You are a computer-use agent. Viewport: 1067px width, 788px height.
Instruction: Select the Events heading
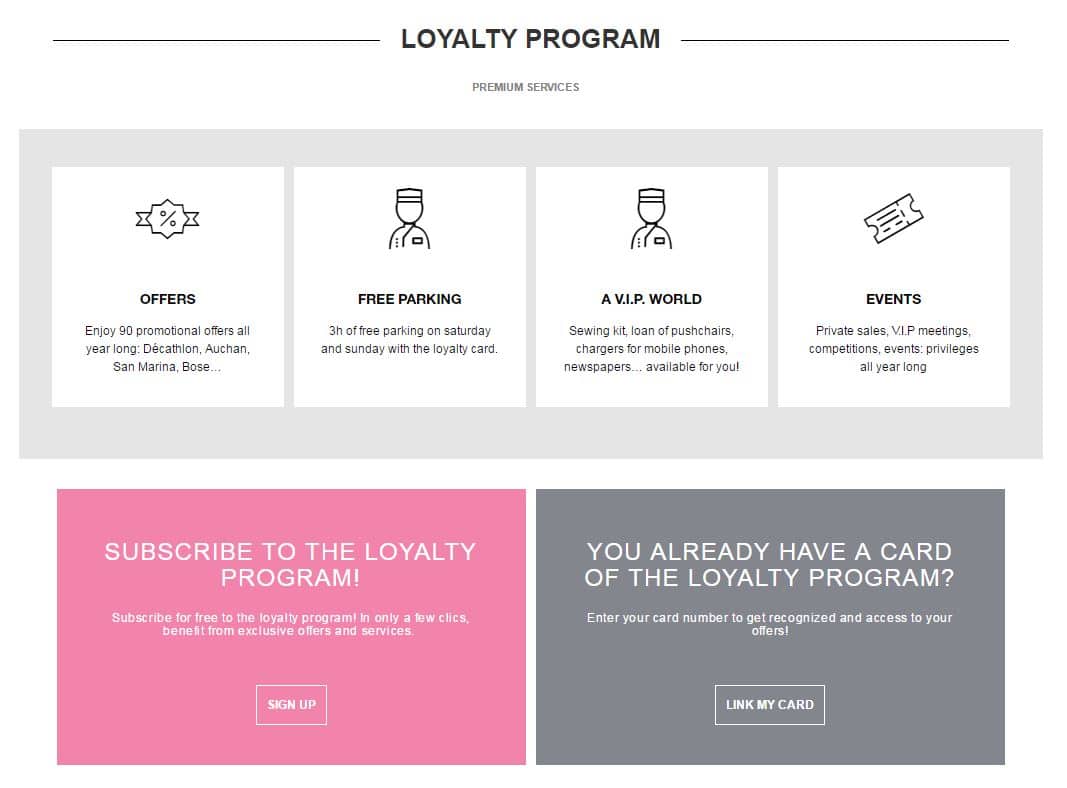pos(893,299)
